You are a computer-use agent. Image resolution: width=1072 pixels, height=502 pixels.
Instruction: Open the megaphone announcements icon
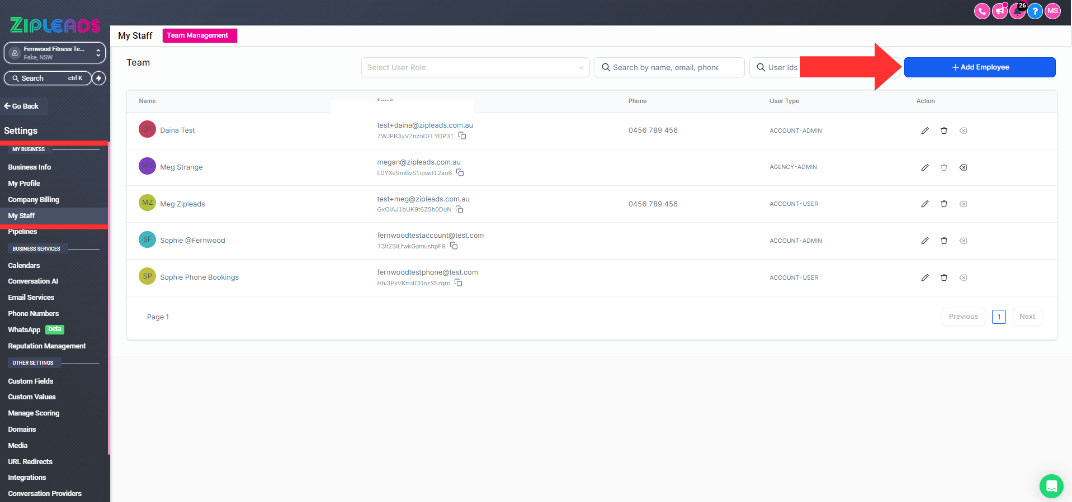coord(1000,11)
